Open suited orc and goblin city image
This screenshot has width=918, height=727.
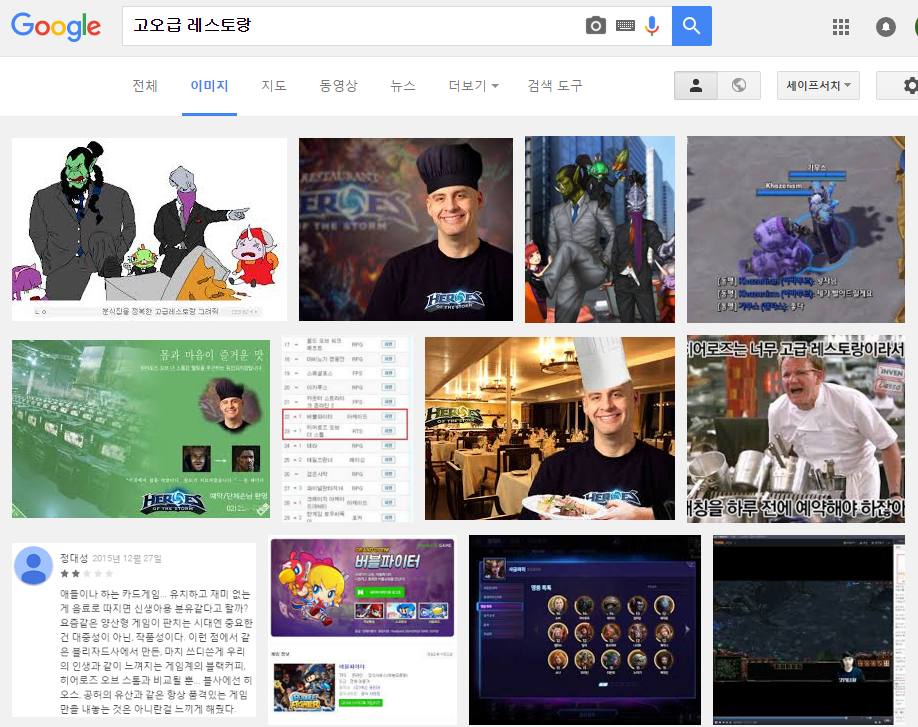click(x=600, y=229)
